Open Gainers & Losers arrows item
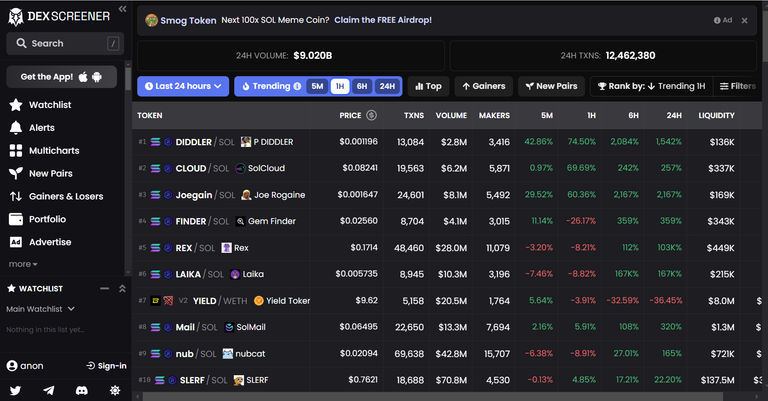 point(56,196)
